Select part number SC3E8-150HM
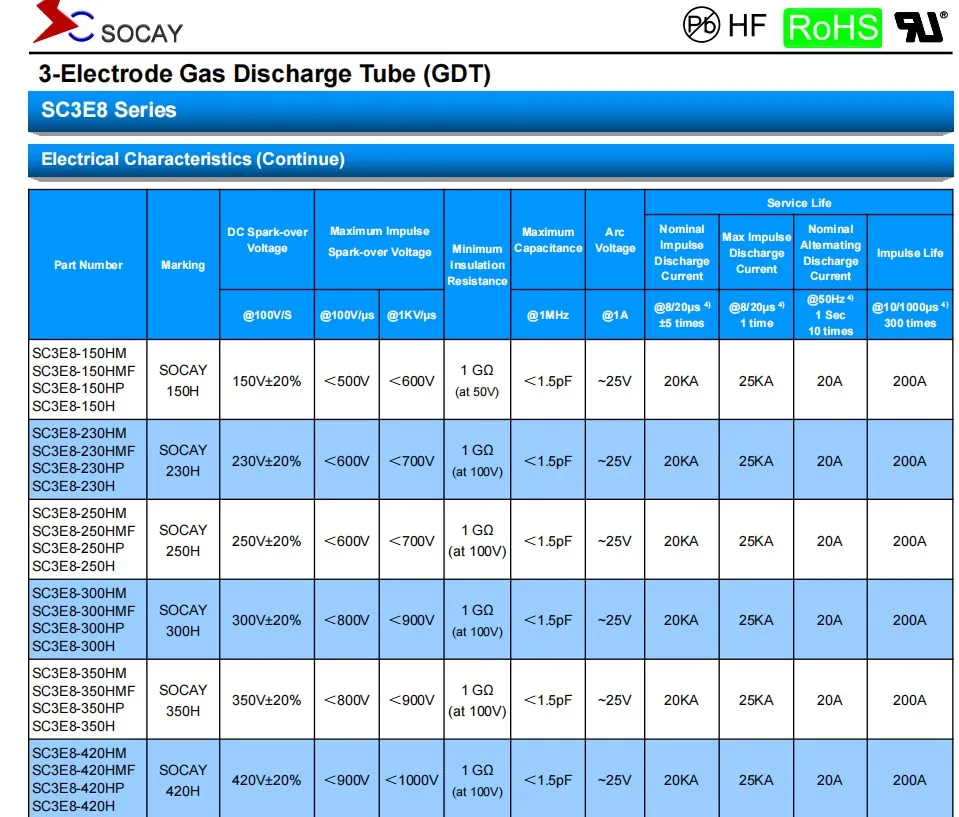The width and height of the screenshot is (959, 817). (x=80, y=353)
